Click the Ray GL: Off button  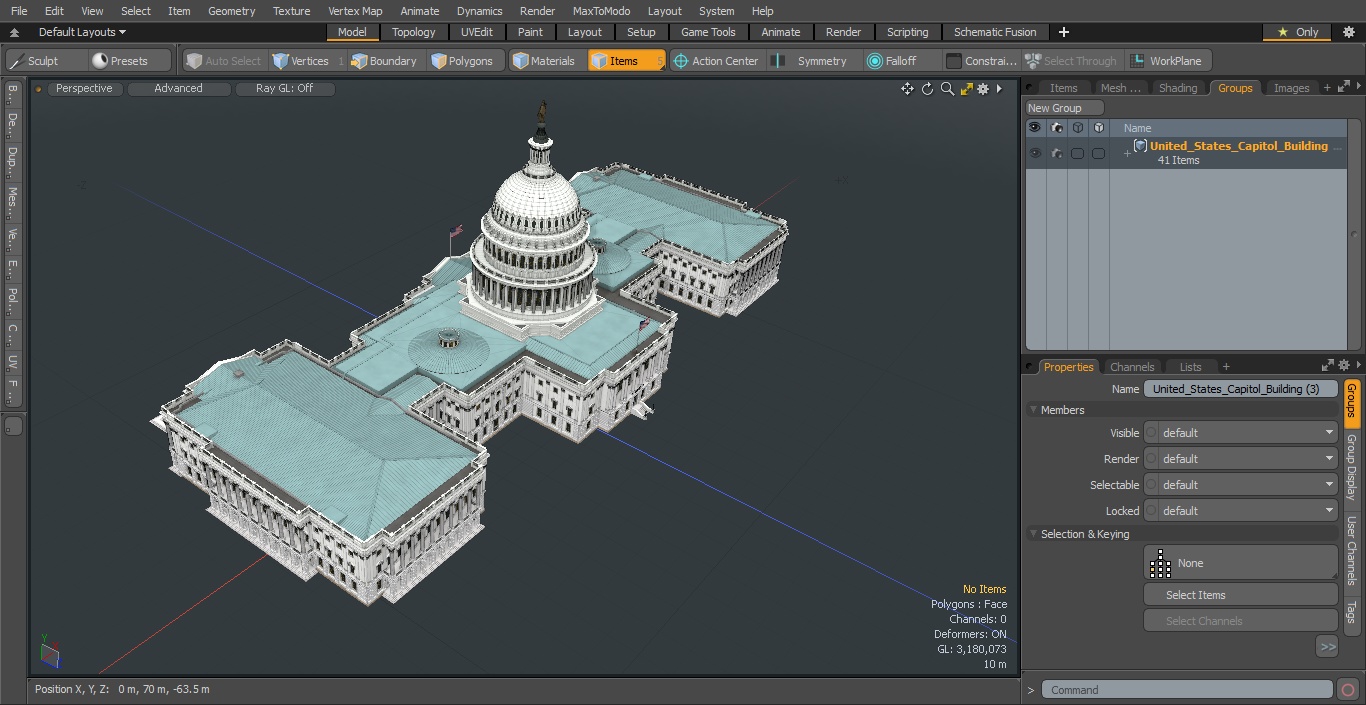point(284,89)
